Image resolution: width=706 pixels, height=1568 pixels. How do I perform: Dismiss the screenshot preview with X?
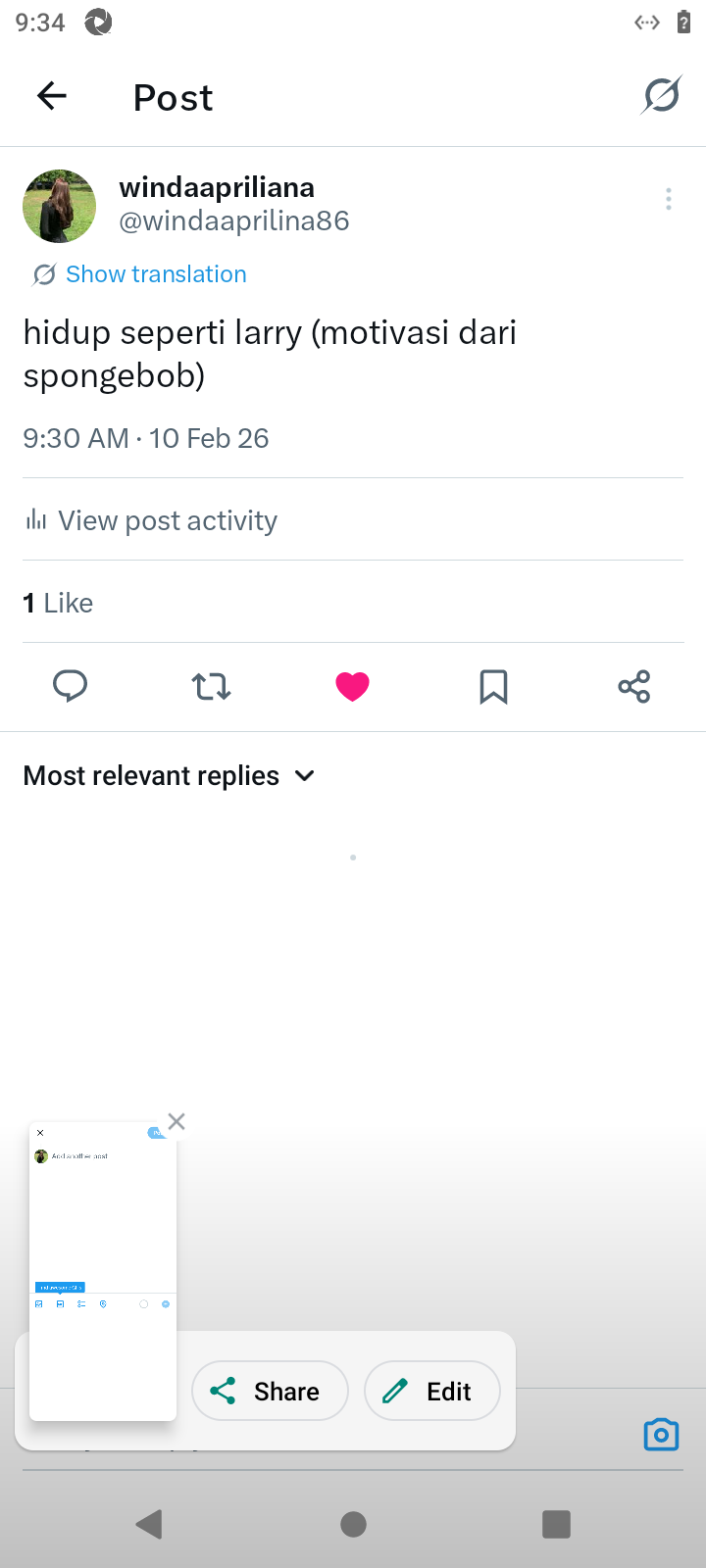[x=176, y=1121]
